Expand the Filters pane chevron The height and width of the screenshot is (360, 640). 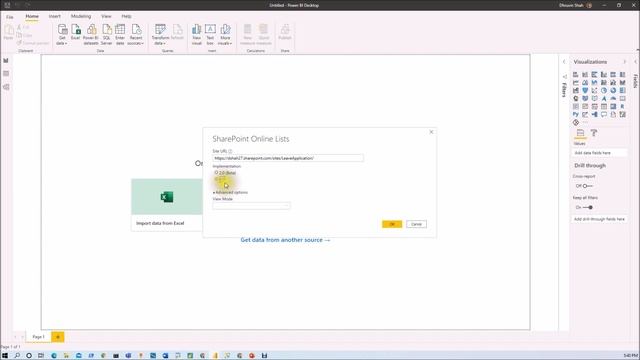564,62
